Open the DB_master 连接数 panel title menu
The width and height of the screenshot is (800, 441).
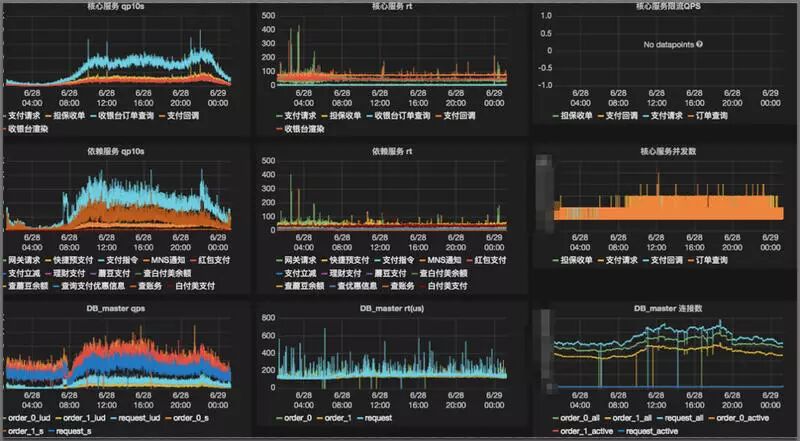(x=668, y=308)
